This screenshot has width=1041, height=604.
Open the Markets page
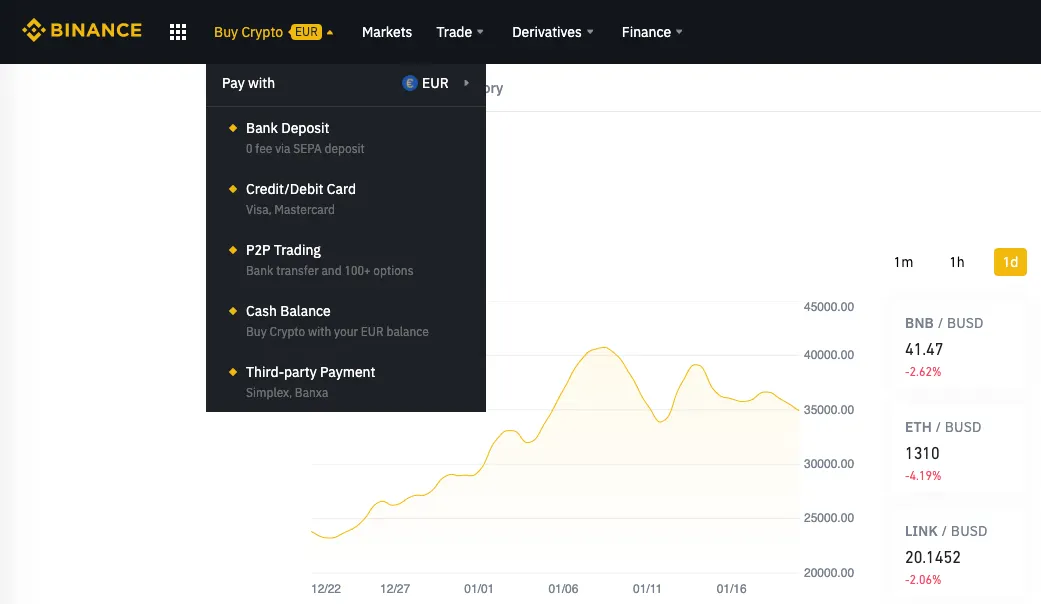pyautogui.click(x=387, y=32)
